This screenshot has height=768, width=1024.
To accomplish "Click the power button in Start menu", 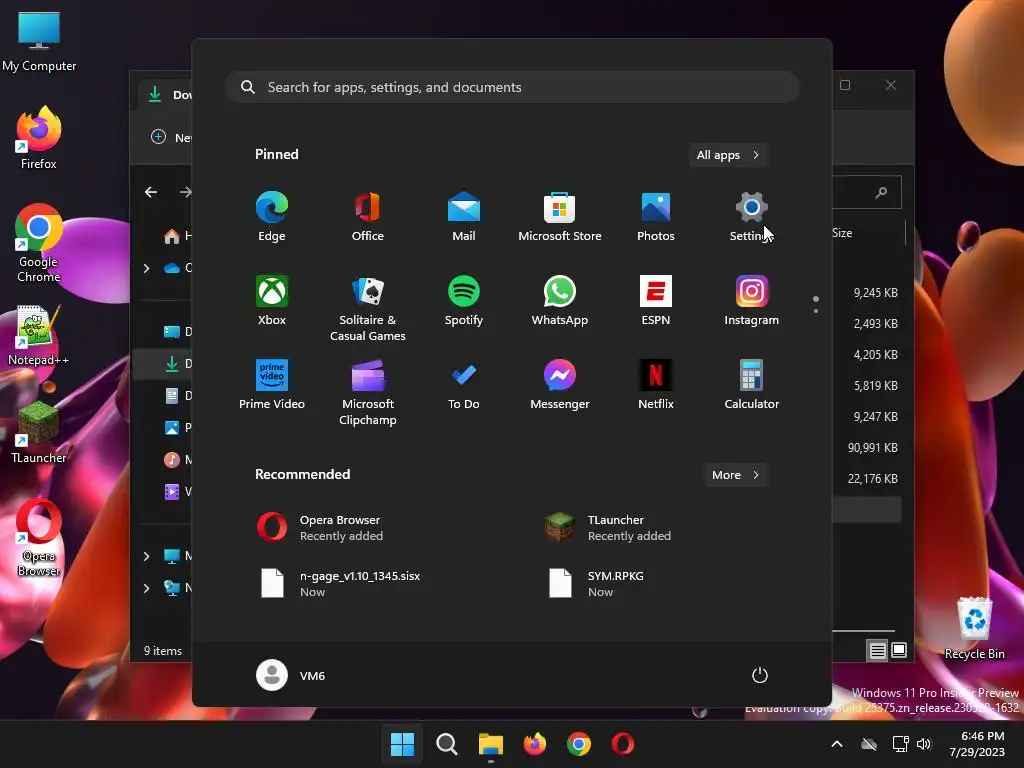I will [x=760, y=675].
